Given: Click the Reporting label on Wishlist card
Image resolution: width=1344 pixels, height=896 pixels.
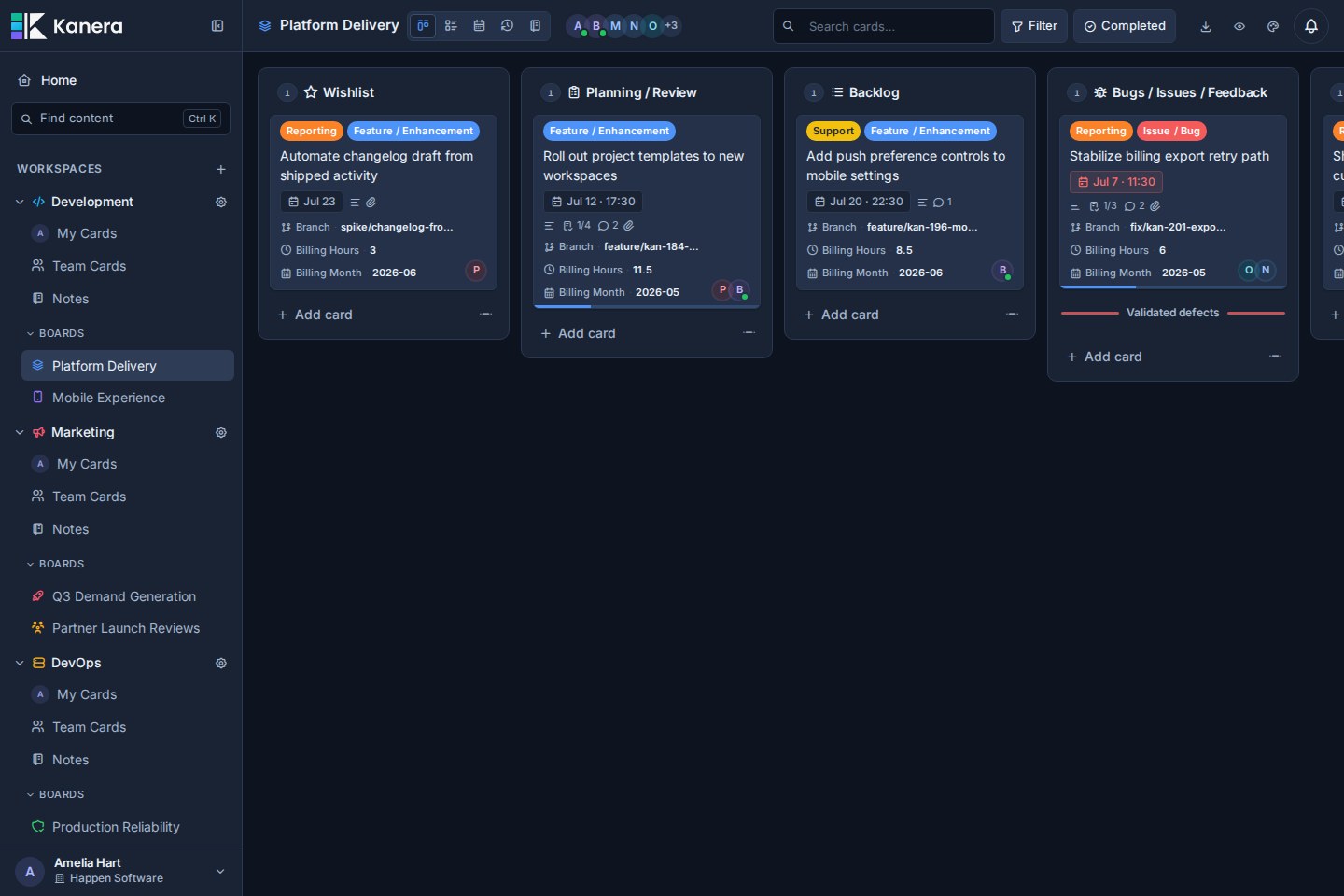Looking at the screenshot, I should coord(311,132).
